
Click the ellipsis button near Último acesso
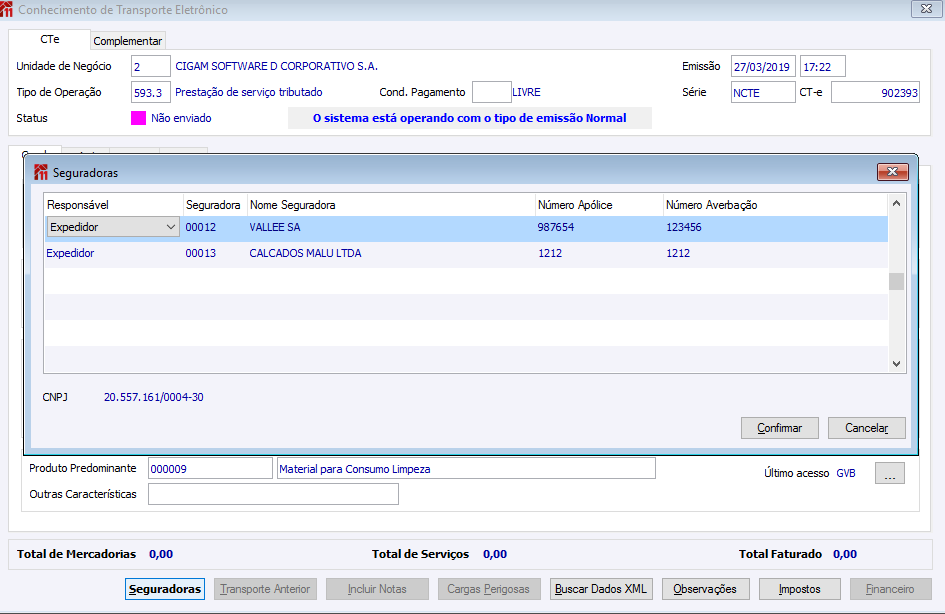[x=890, y=473]
